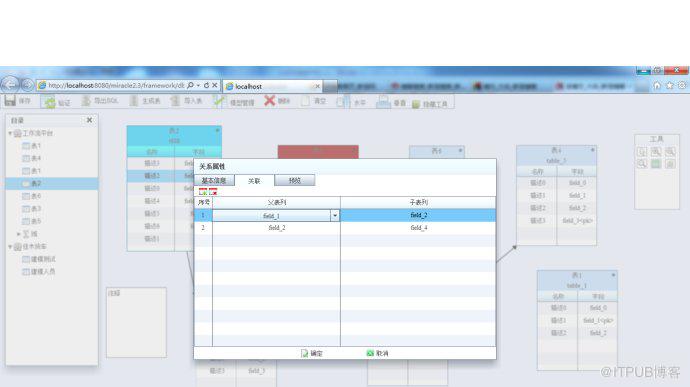Click the address bar stop X icon
This screenshot has height=387, width=690.
(x=215, y=85)
